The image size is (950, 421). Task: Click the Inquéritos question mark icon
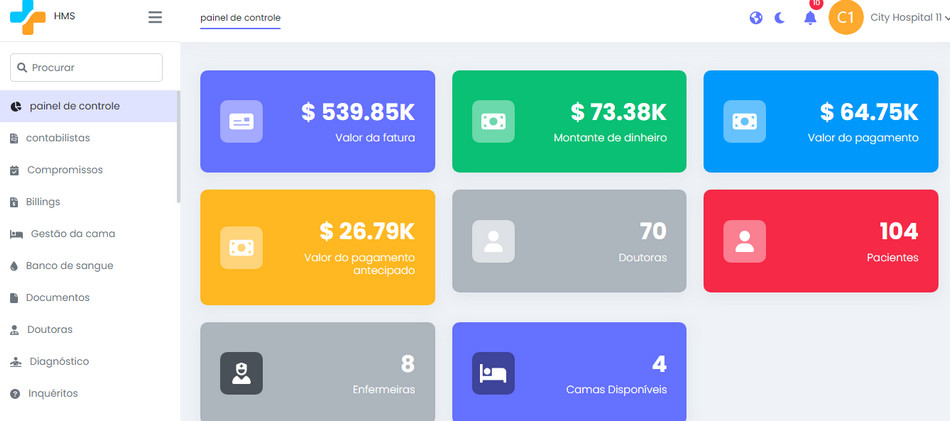click(x=15, y=394)
